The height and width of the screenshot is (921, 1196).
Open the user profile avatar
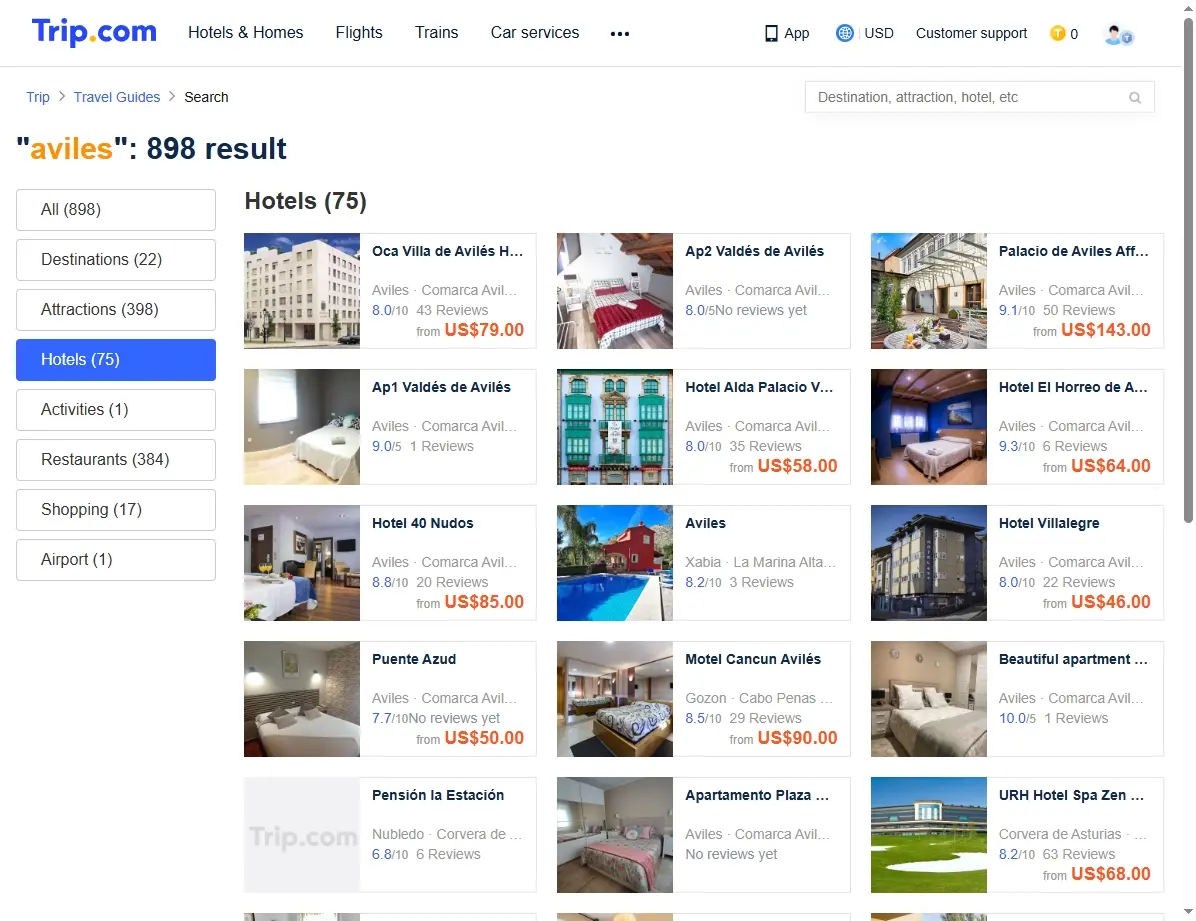coord(1118,34)
